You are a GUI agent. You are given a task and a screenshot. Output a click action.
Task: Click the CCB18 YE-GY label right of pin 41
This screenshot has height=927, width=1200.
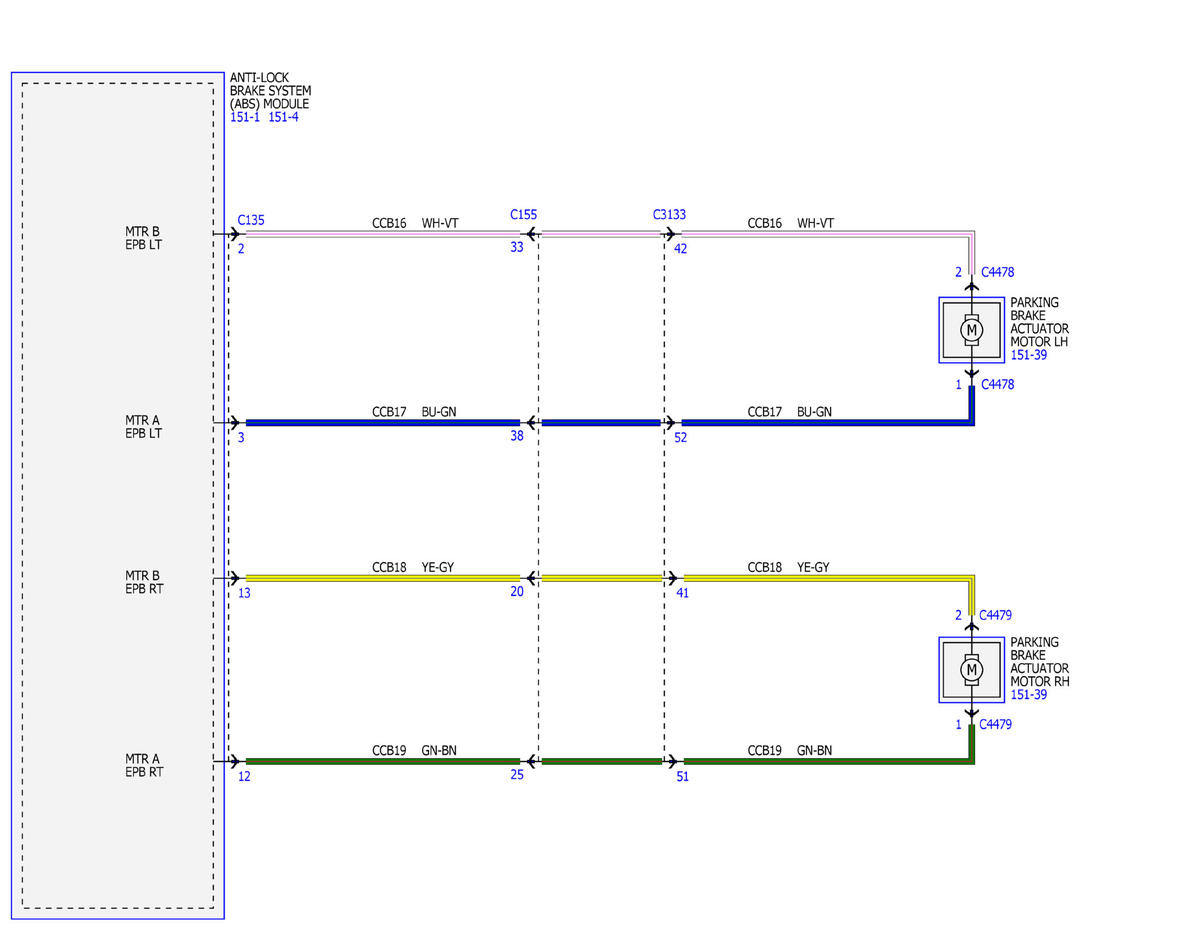pos(789,567)
